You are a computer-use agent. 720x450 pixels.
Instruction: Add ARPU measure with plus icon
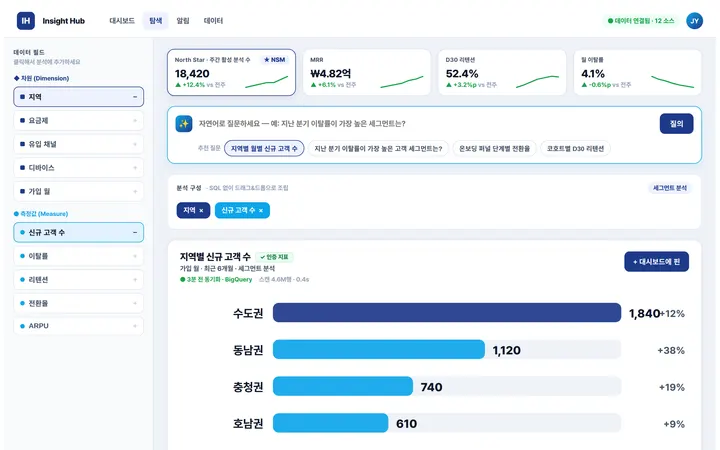coord(135,326)
